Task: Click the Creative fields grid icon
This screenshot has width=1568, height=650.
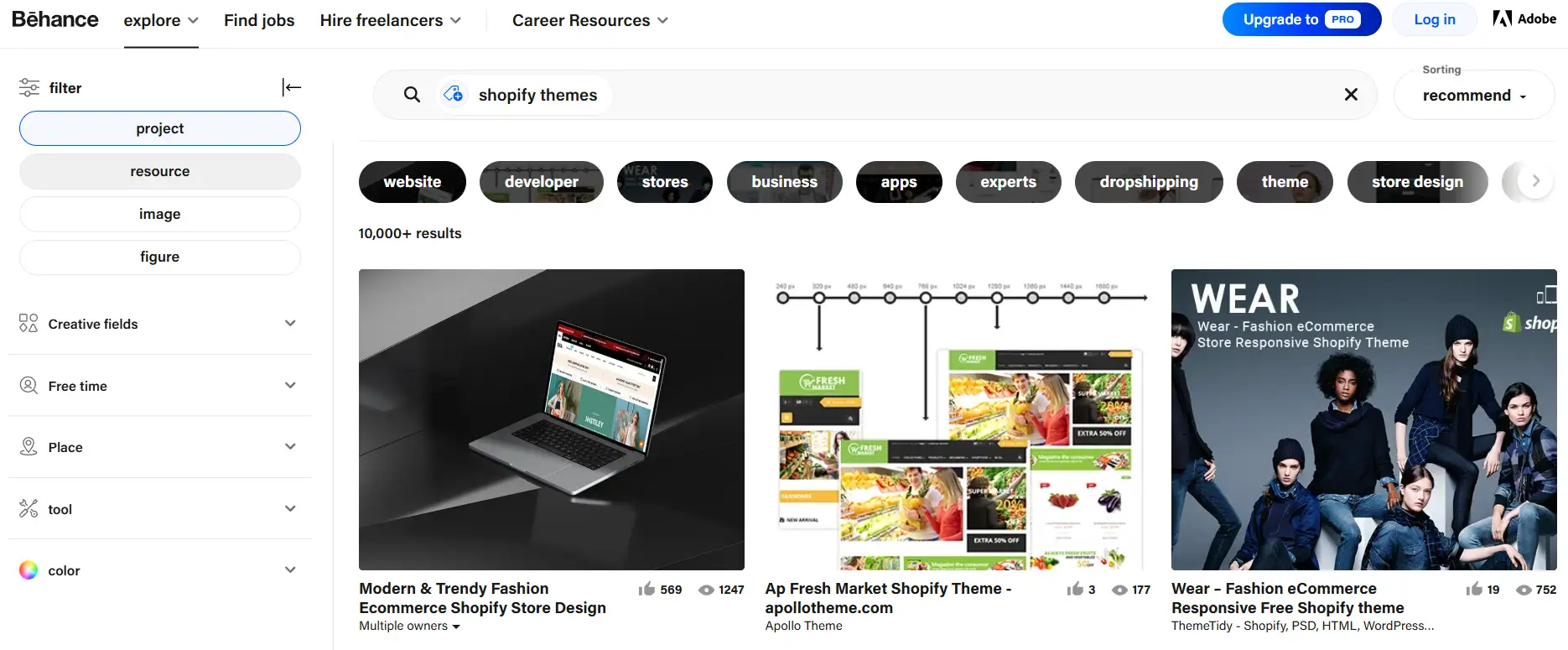Action: pyautogui.click(x=29, y=323)
